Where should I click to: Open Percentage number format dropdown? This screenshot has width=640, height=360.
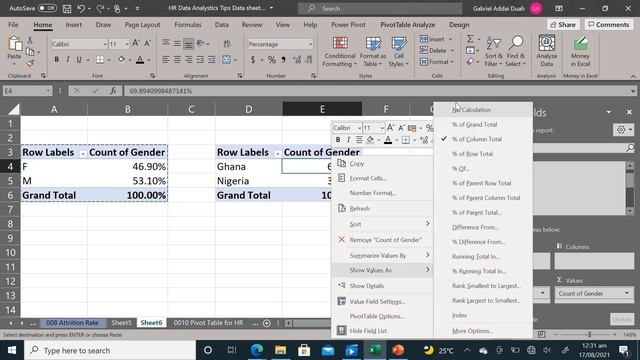(310, 44)
